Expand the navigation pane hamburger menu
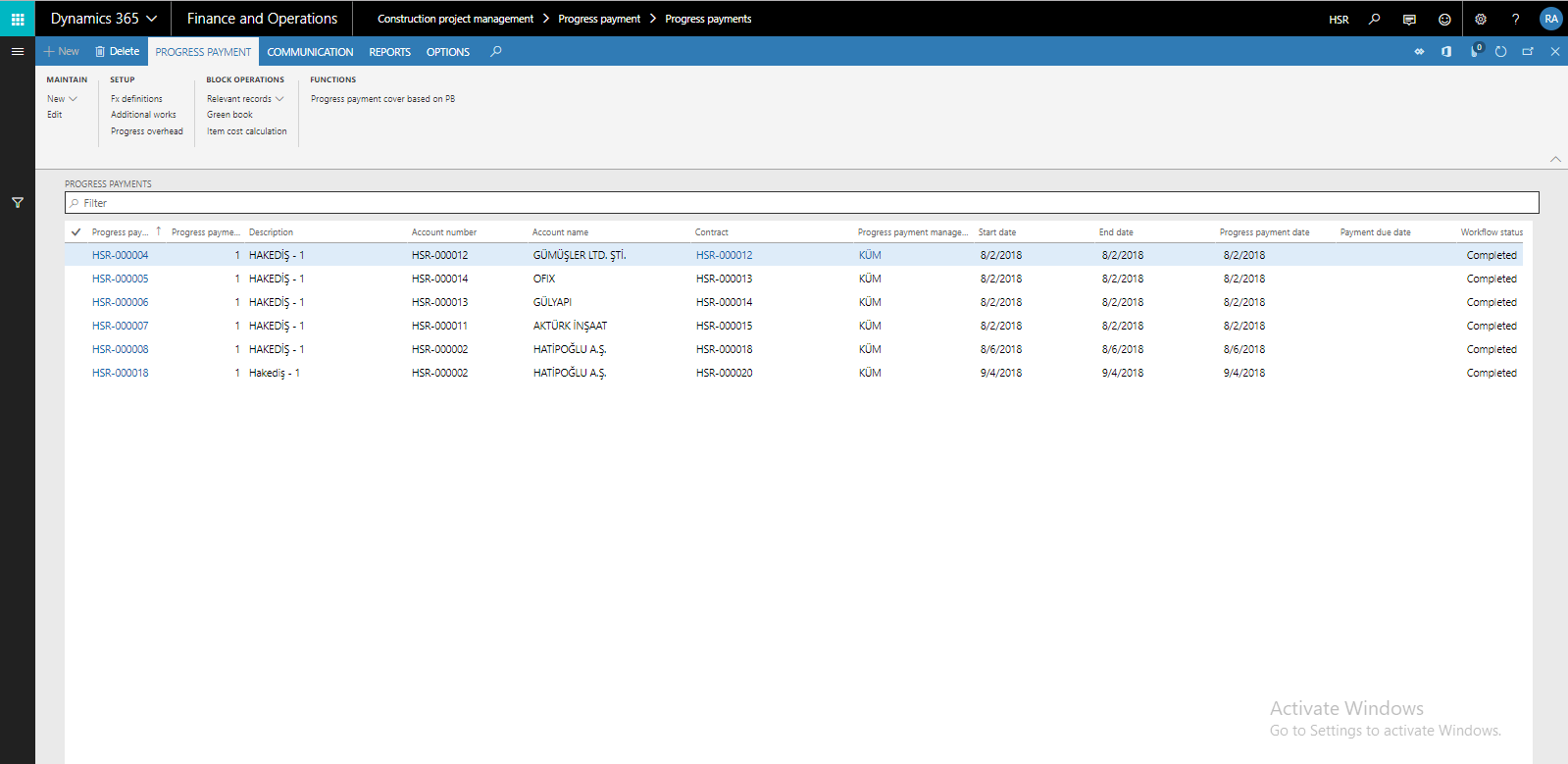 [18, 51]
